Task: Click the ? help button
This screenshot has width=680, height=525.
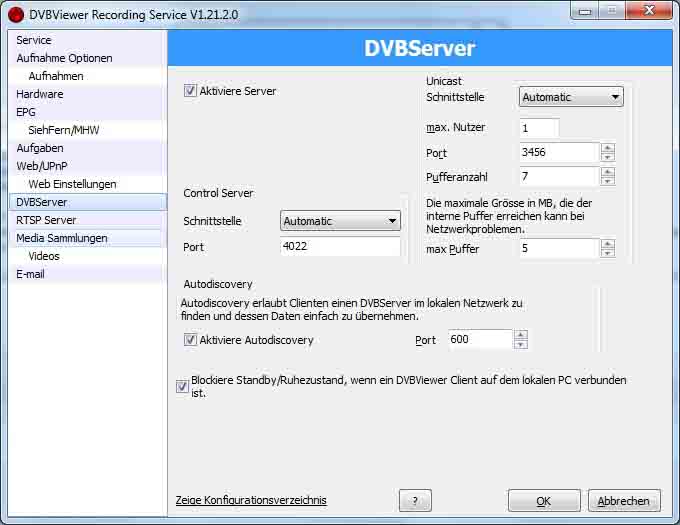Action: coord(415,501)
